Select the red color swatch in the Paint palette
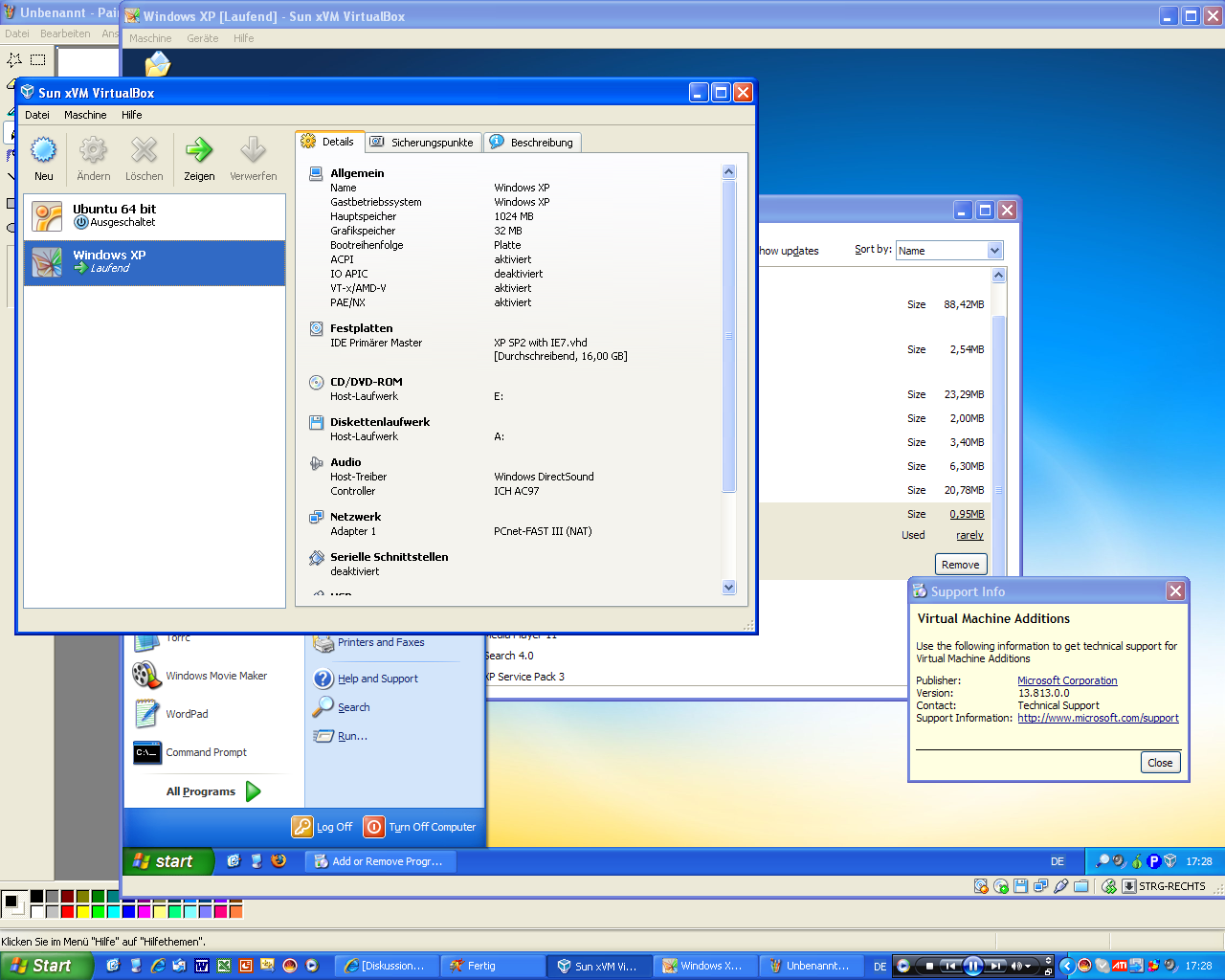Screen dimensions: 1225x980 pyautogui.click(x=67, y=911)
